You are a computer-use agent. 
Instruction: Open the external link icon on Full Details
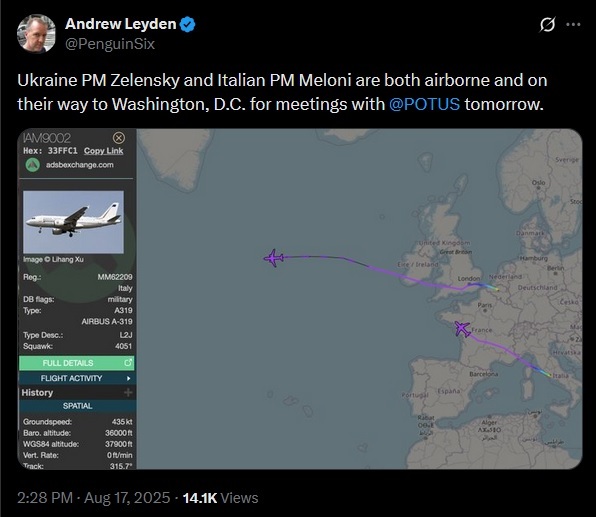pos(128,363)
